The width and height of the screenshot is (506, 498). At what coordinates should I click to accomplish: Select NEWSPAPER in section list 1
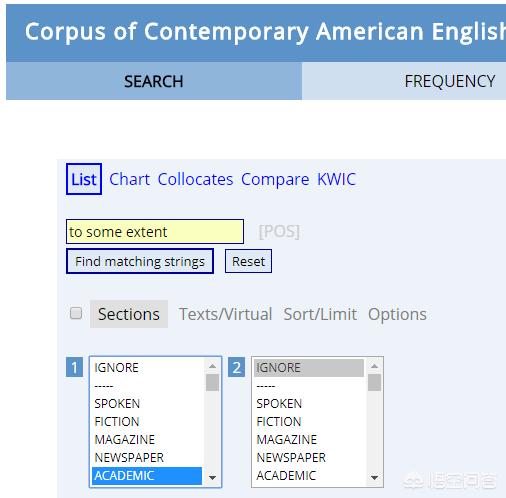(147, 457)
